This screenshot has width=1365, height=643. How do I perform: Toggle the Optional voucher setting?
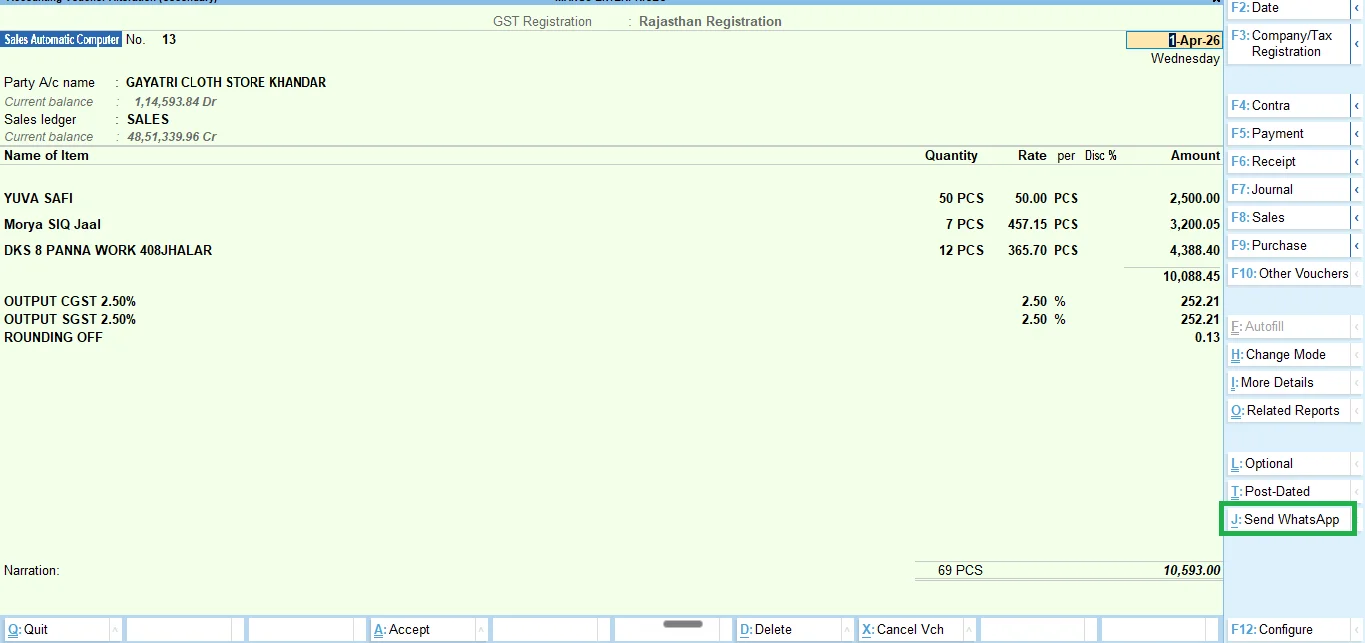tap(1289, 464)
